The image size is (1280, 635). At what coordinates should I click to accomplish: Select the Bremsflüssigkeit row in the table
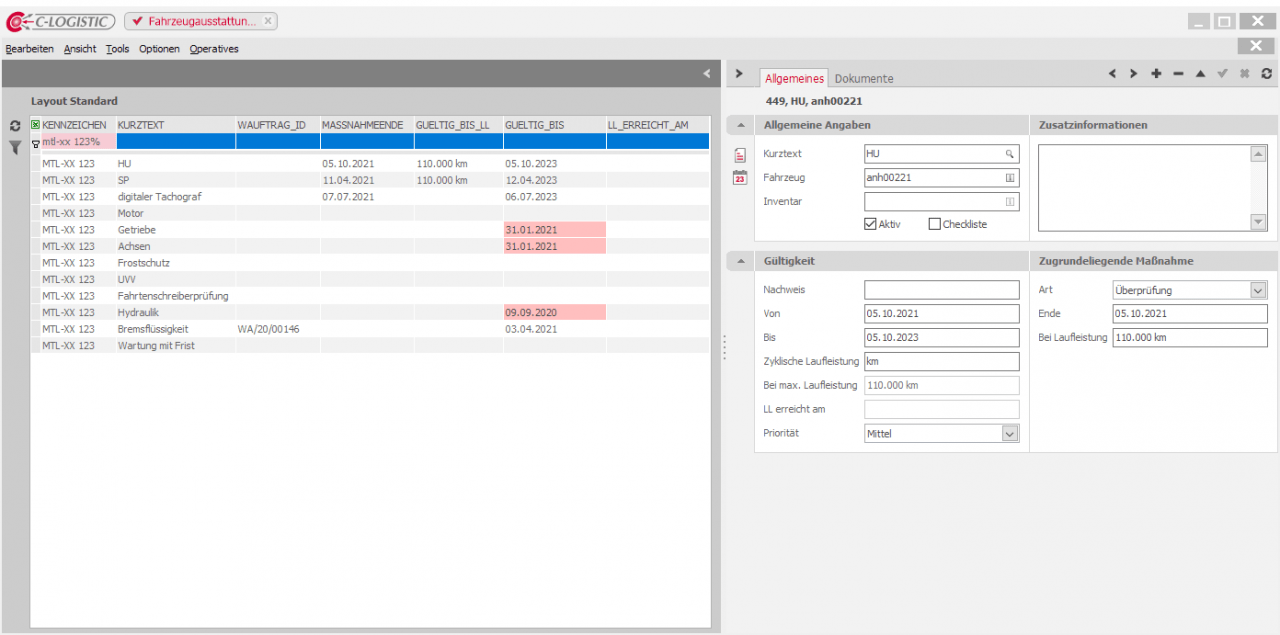click(152, 329)
